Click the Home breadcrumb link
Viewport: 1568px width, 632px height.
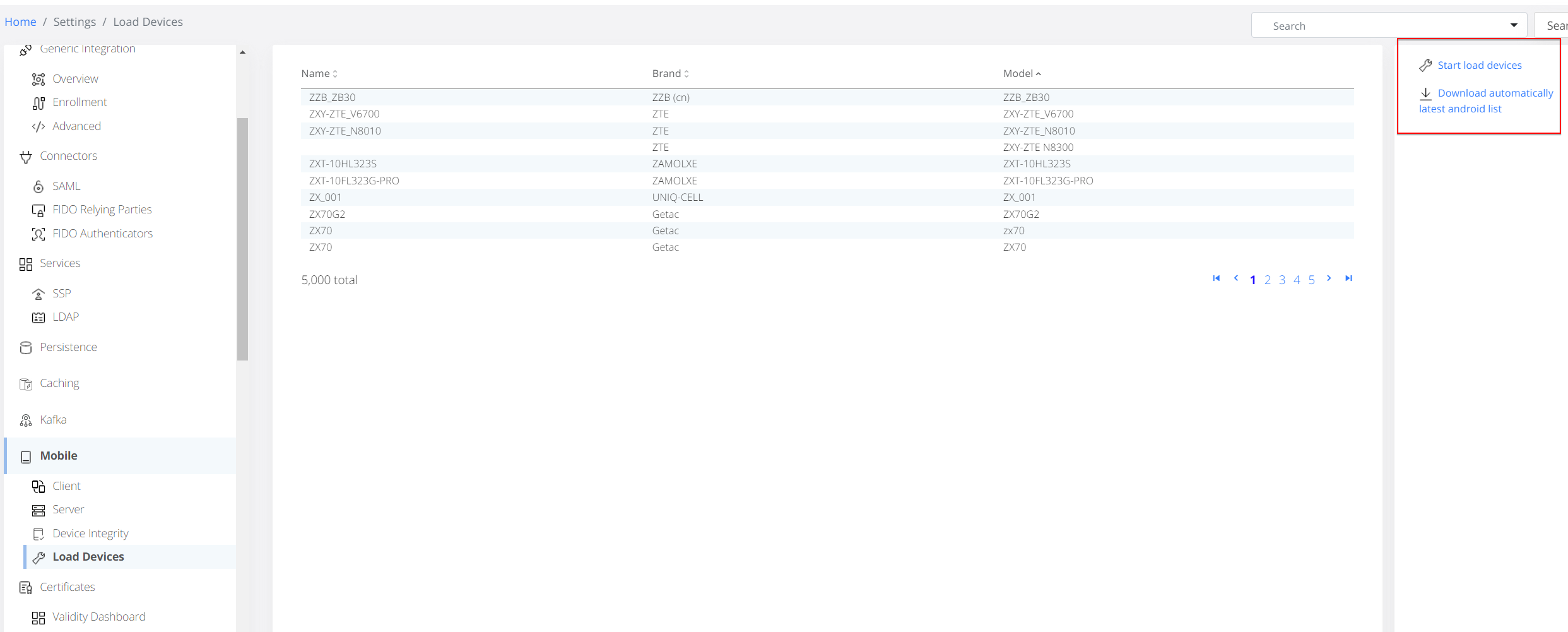[x=20, y=22]
